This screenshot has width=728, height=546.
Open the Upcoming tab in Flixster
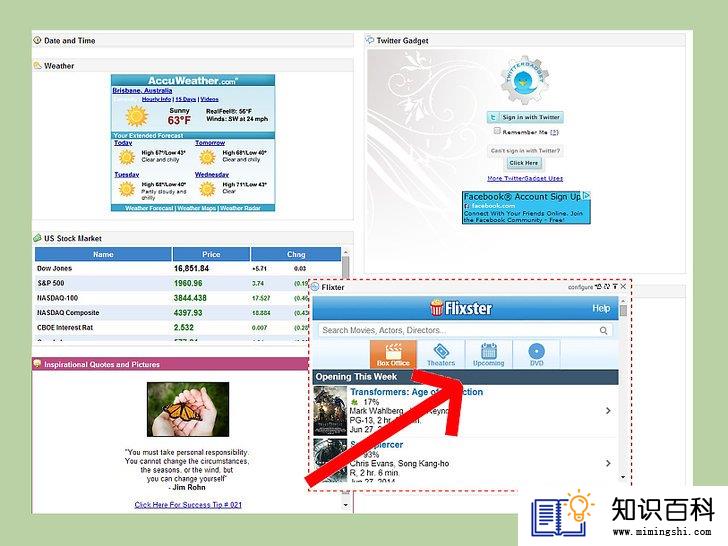[488, 354]
